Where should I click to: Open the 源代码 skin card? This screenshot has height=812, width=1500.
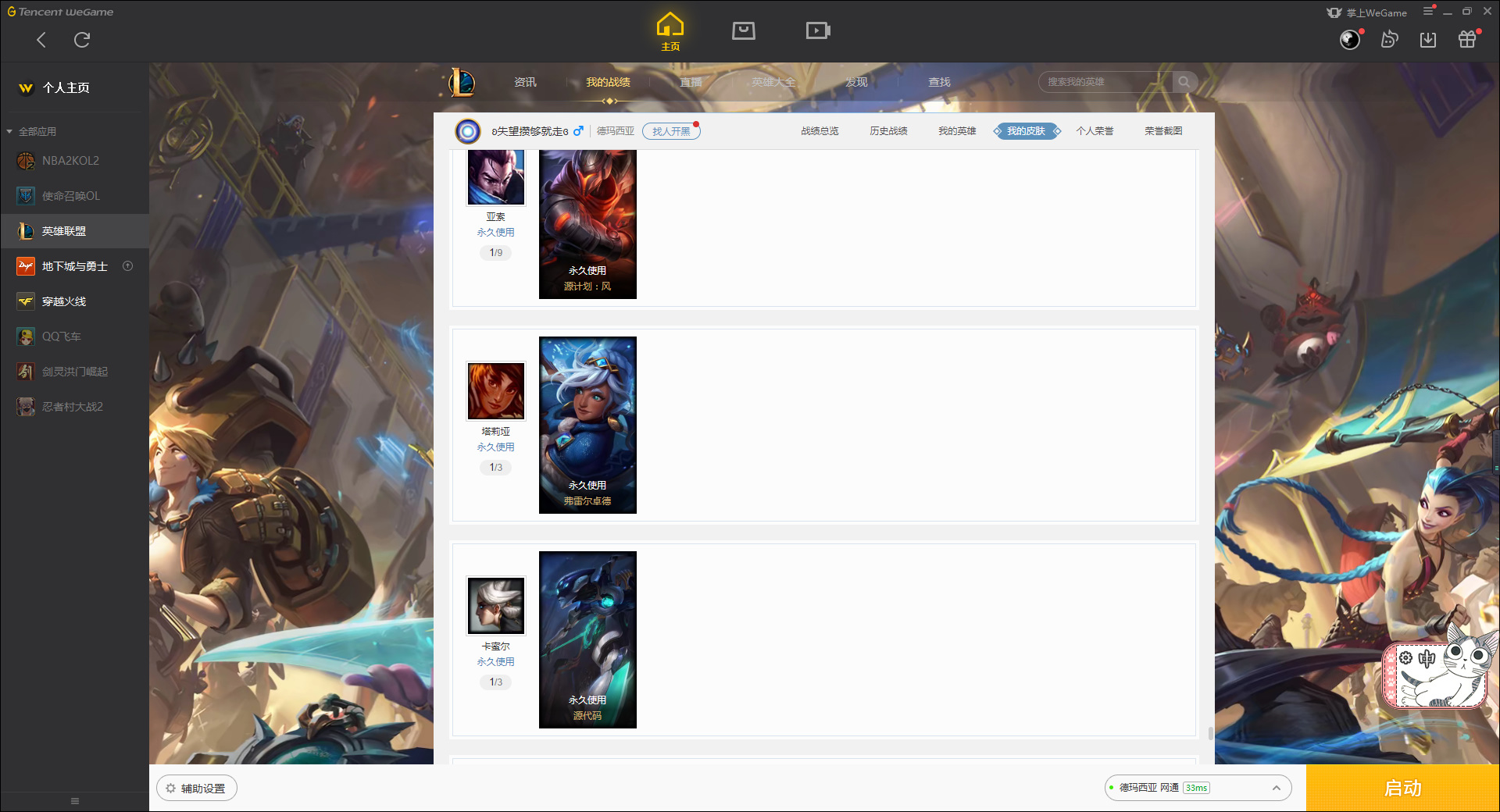[587, 639]
